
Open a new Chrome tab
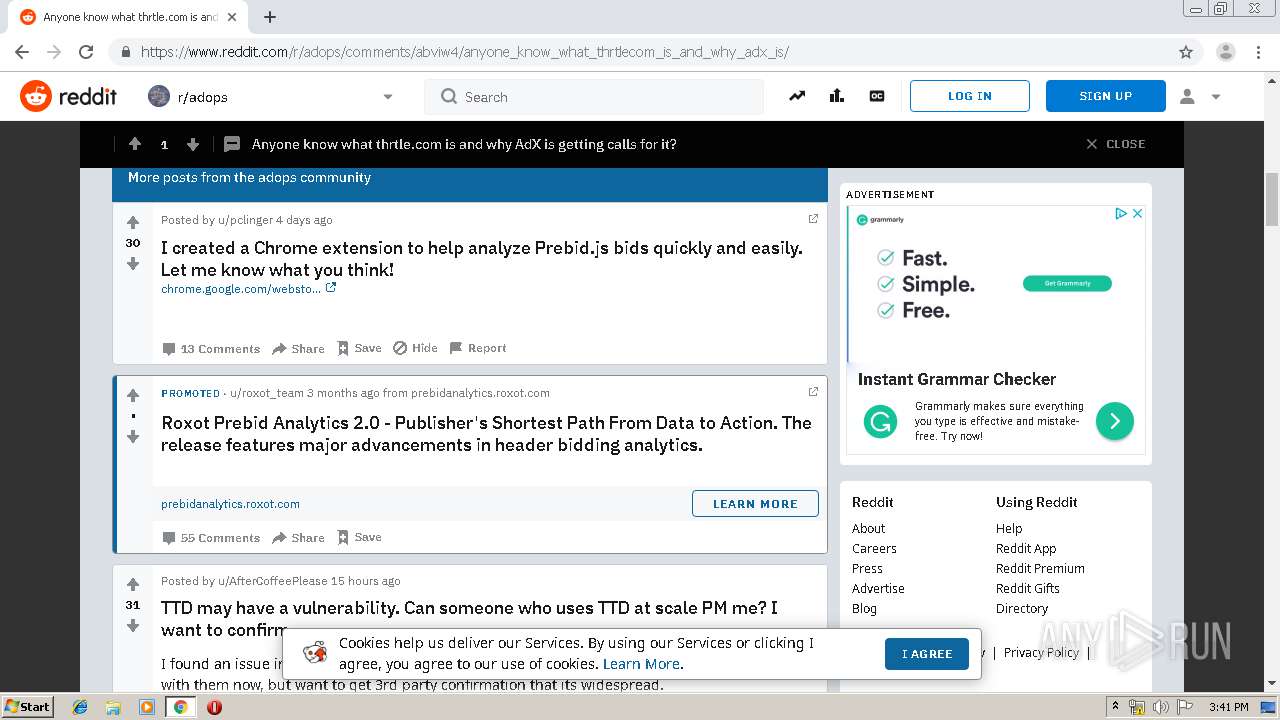coord(270,17)
